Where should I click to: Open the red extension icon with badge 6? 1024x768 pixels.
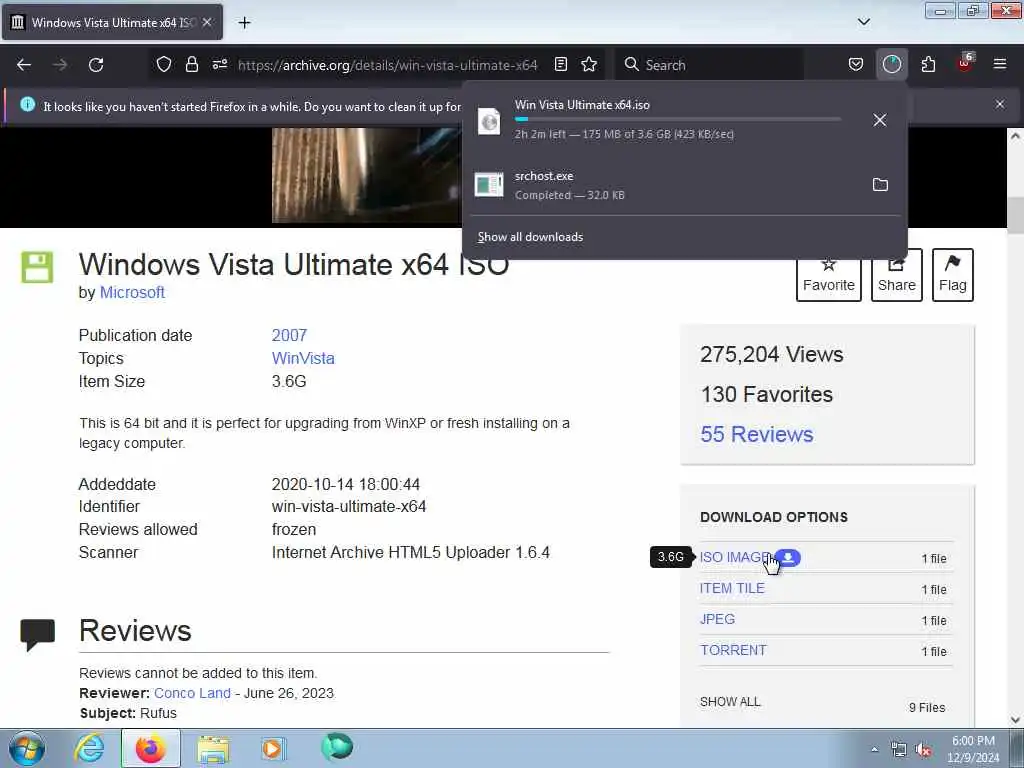965,63
